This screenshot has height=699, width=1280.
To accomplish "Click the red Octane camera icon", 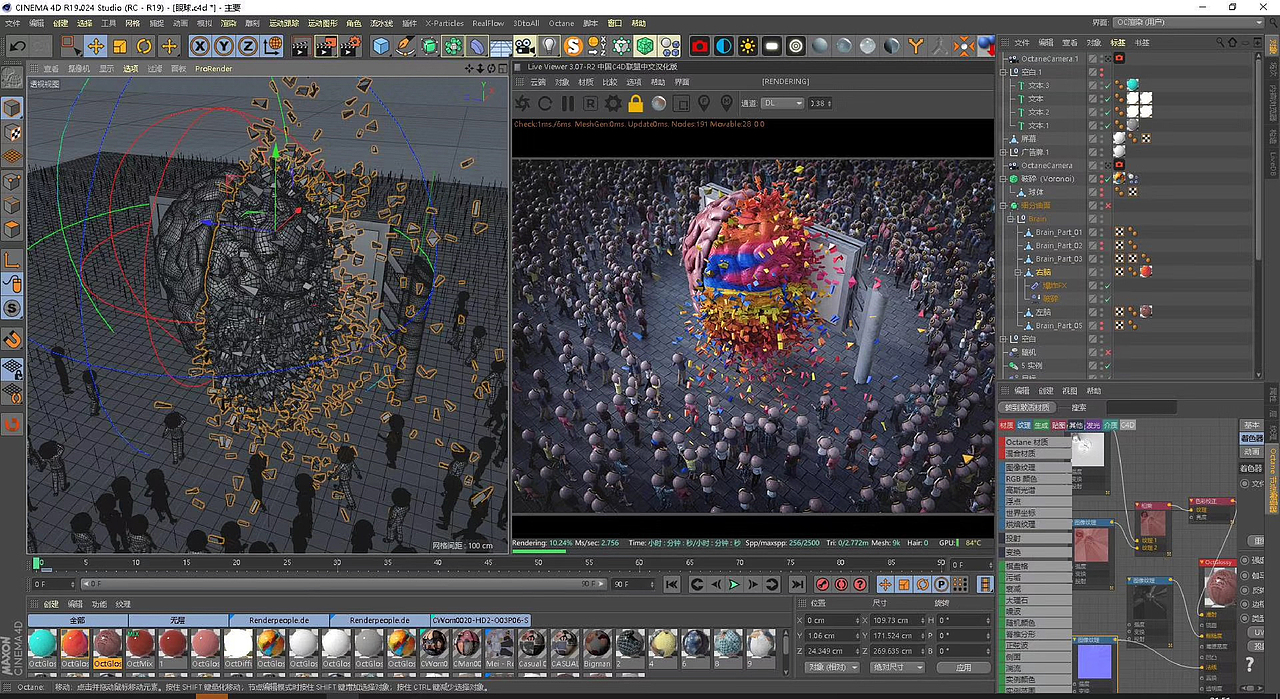I will 700,46.
